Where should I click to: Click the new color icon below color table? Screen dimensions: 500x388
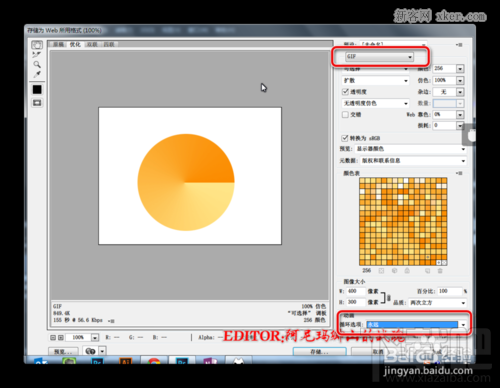pos(427,271)
